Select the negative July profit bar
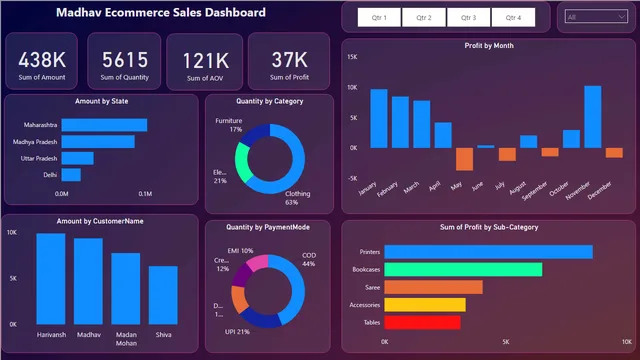The image size is (640, 360). 507,154
